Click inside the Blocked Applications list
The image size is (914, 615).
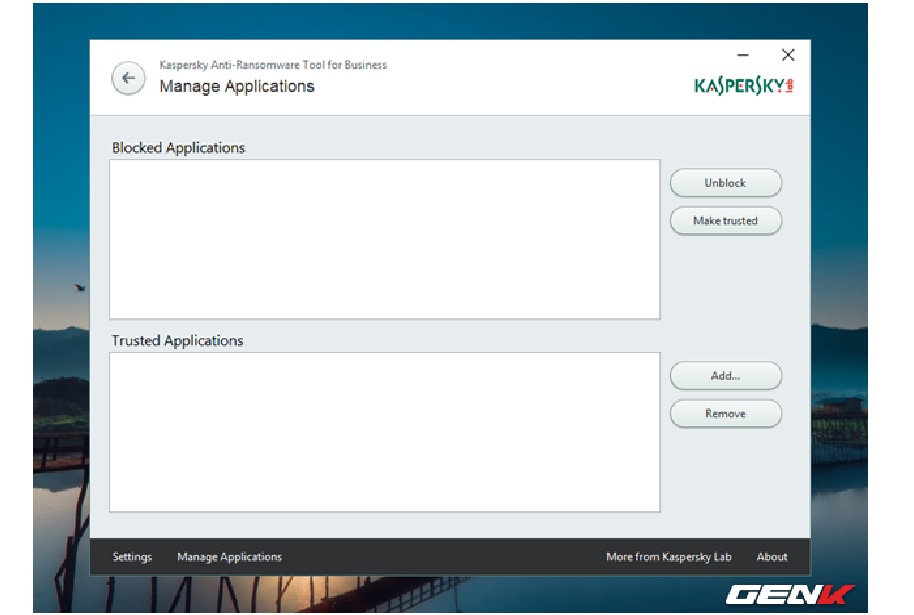[x=385, y=240]
